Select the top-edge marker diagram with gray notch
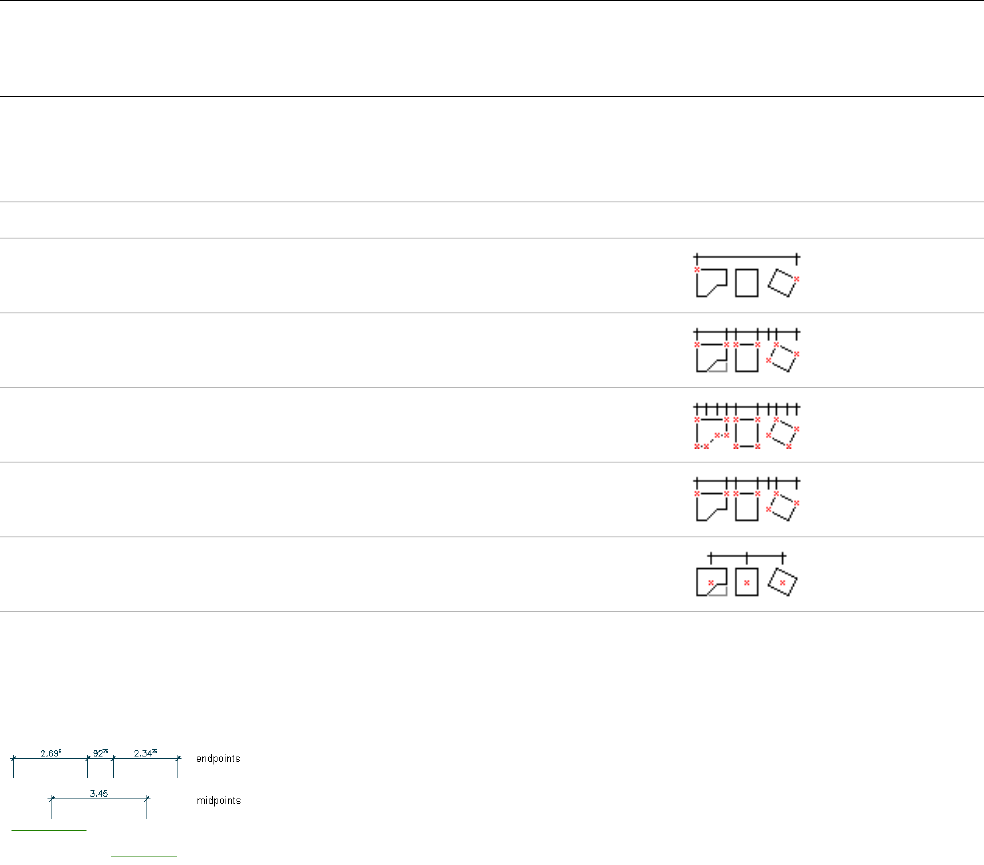984x865 pixels. coord(747,350)
